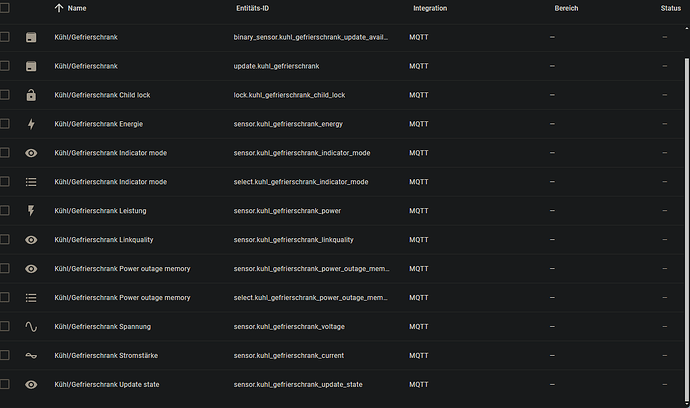Click the current icon for Stromstärke

[x=31, y=356]
